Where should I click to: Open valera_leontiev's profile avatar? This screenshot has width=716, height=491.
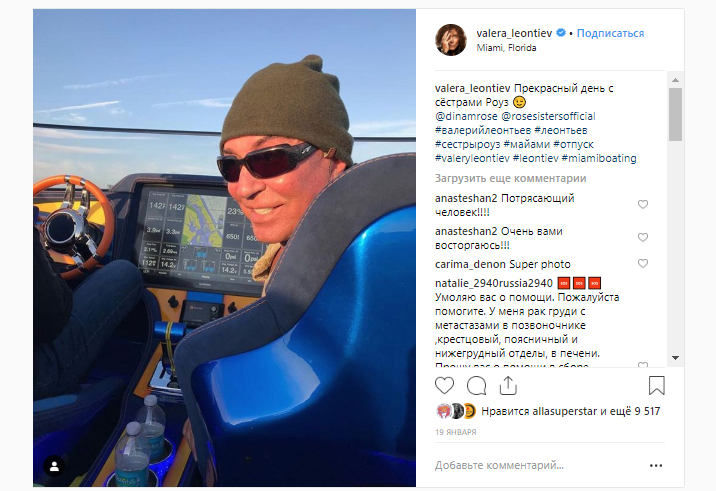click(451, 40)
